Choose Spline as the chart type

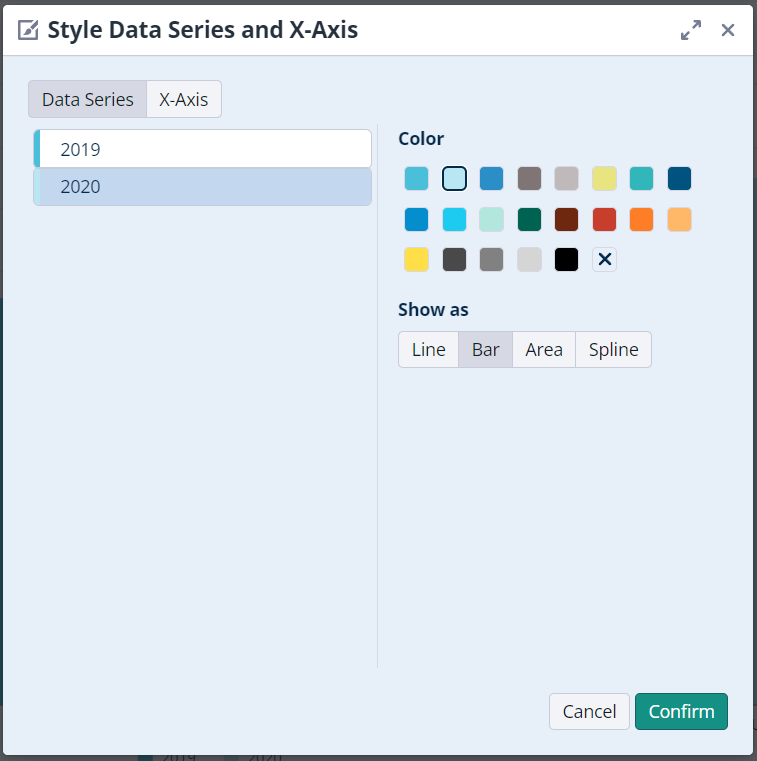point(613,350)
